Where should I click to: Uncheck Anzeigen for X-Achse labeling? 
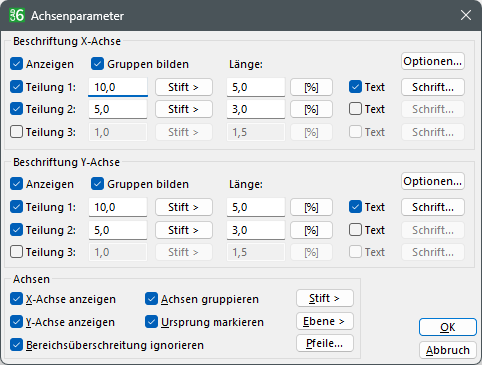[x=16, y=64]
